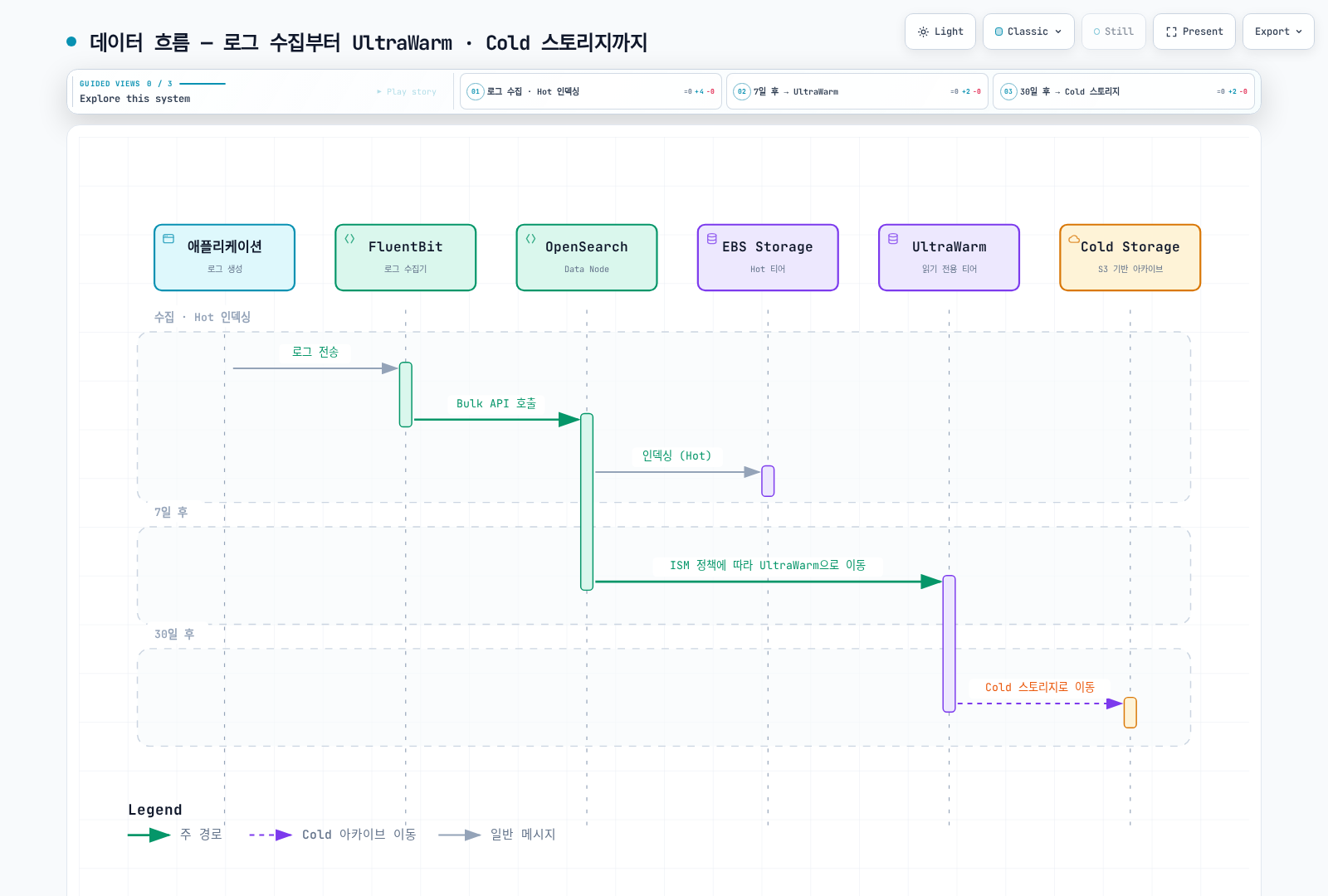The width and height of the screenshot is (1328, 896).
Task: Click the 일반 메시지 legend arrow icon
Action: (460, 835)
